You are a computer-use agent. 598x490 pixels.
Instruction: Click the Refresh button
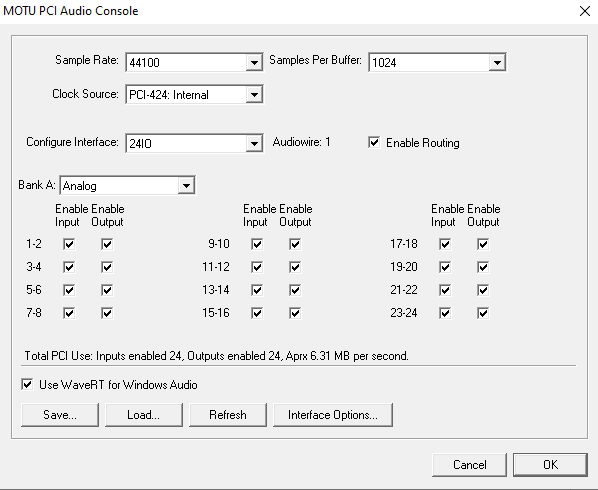[228, 414]
